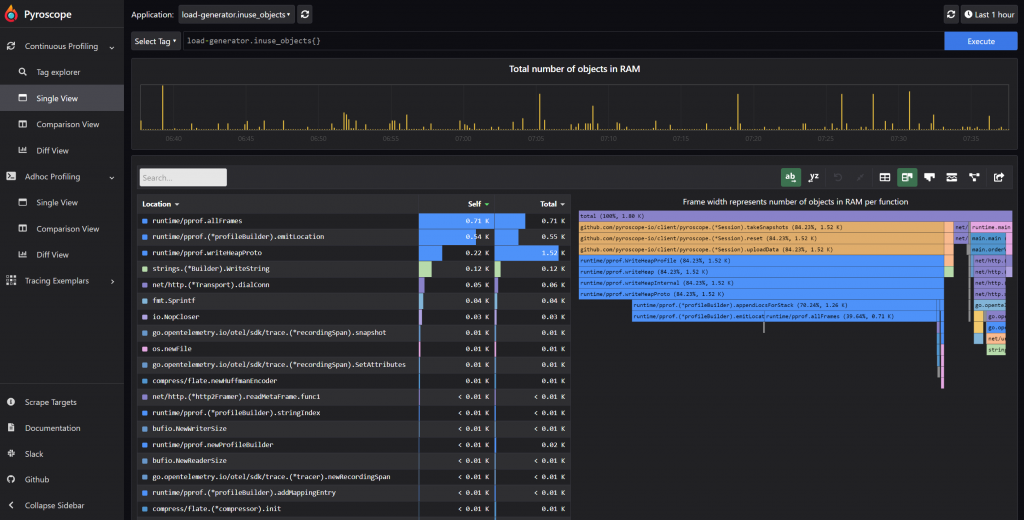Select the compress/flate.newHuffmanEncoder row
This screenshot has height=520, width=1024.
(353, 381)
